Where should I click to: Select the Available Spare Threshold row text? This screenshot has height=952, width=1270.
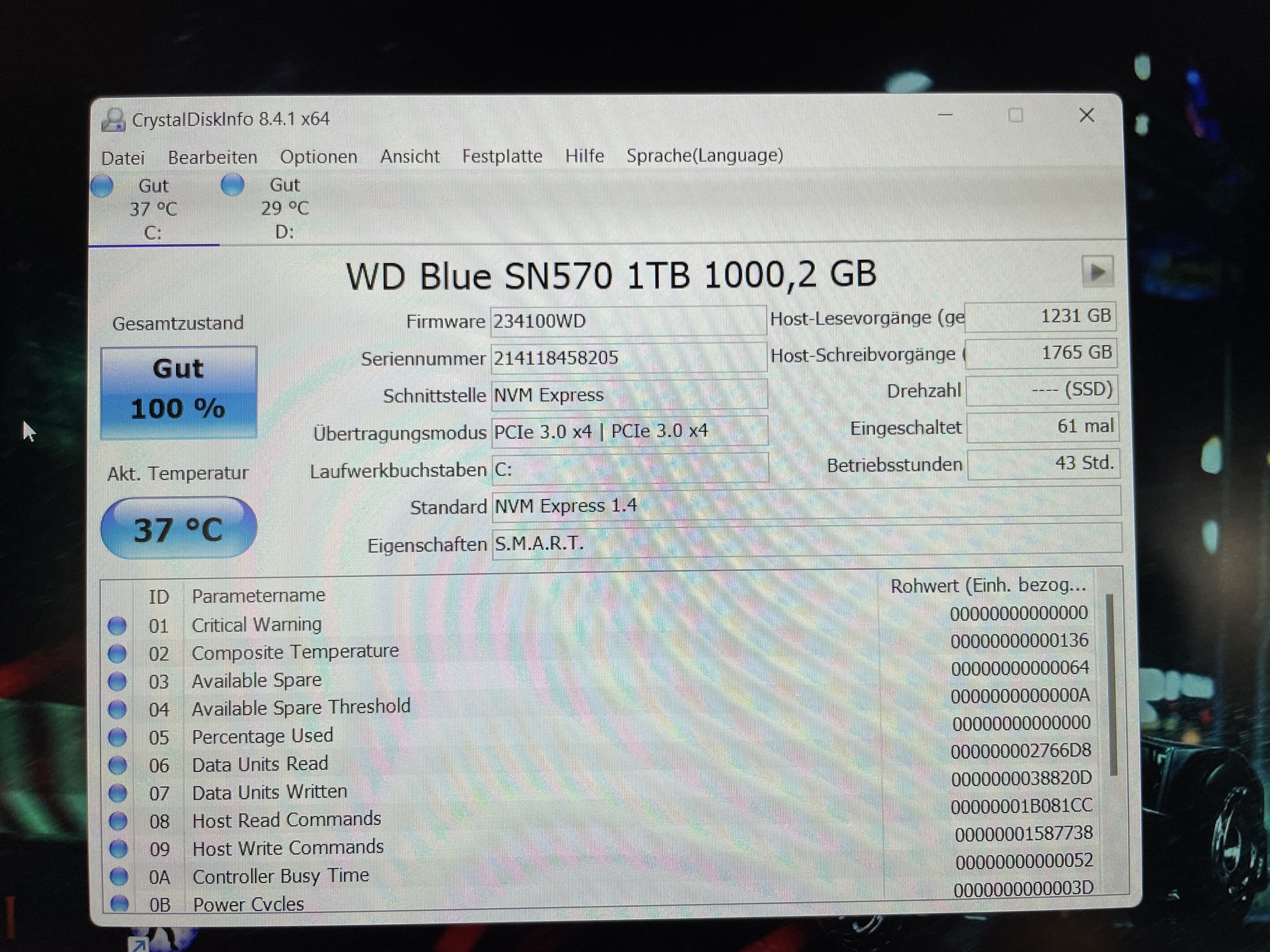click(x=301, y=707)
